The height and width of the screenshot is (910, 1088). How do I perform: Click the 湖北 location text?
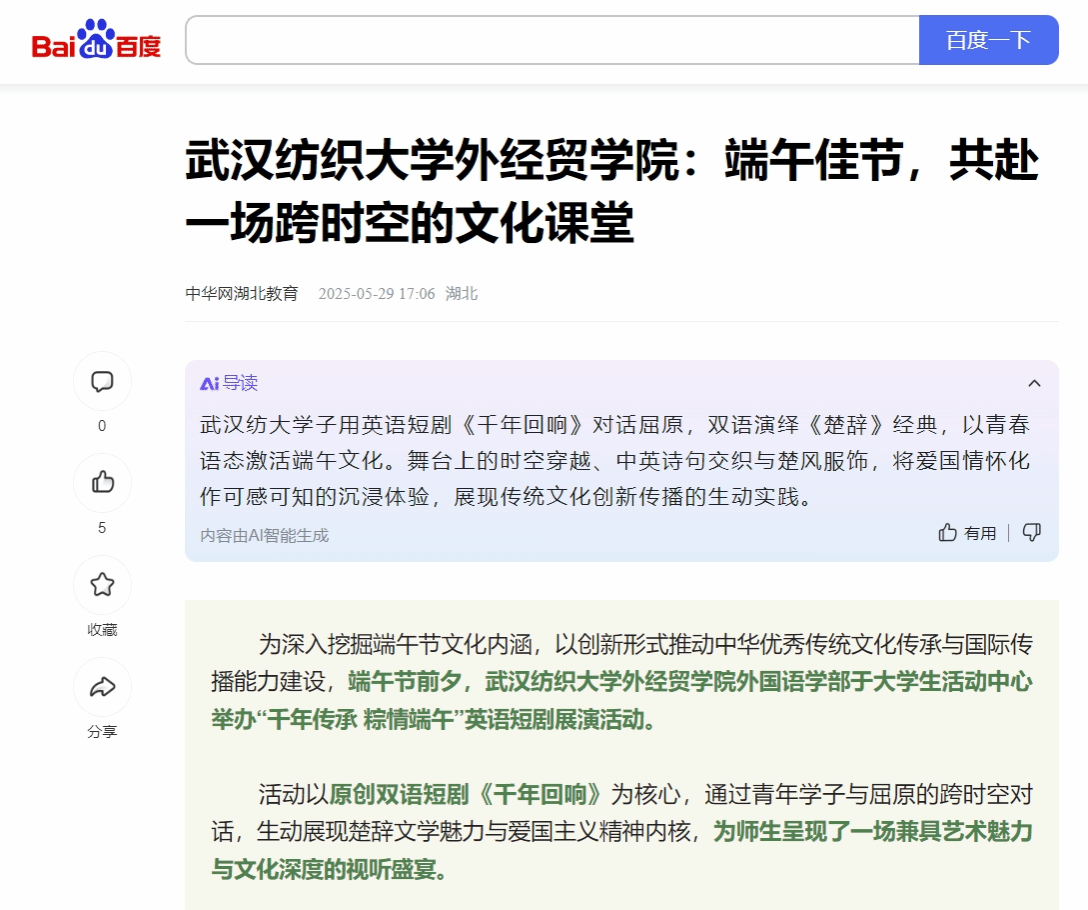click(x=461, y=294)
